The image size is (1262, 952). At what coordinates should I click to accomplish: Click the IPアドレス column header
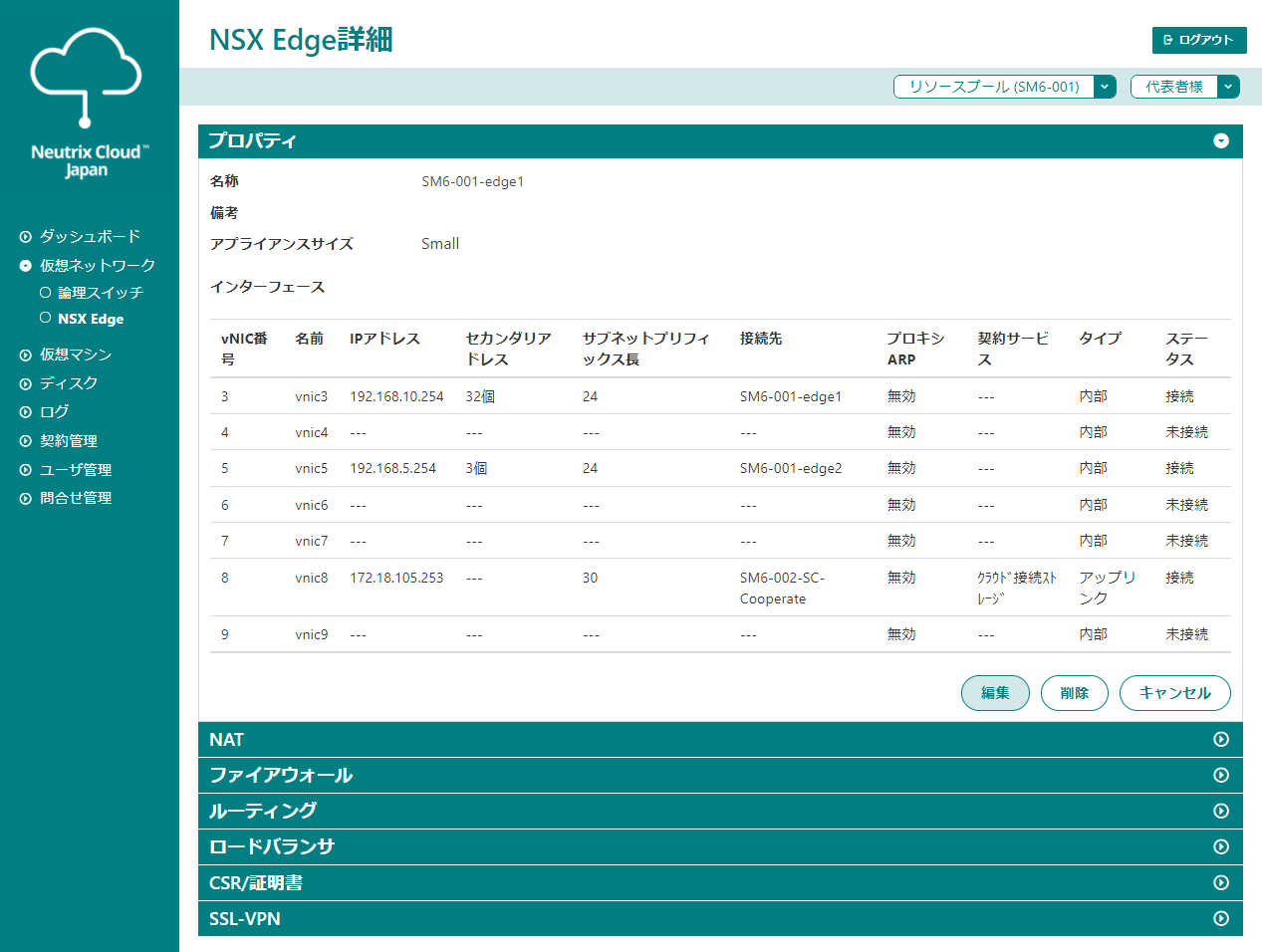pos(384,339)
